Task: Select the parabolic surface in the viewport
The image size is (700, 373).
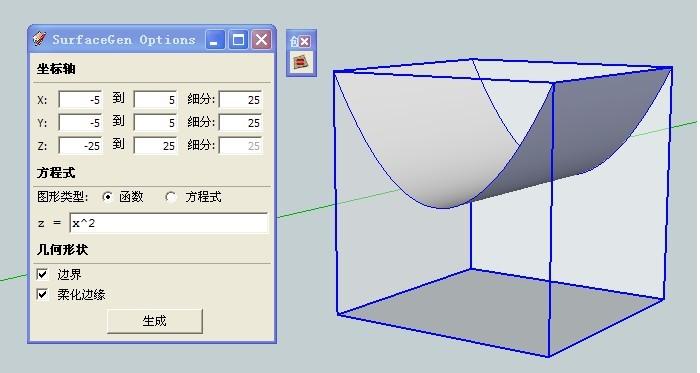Action: (x=446, y=143)
